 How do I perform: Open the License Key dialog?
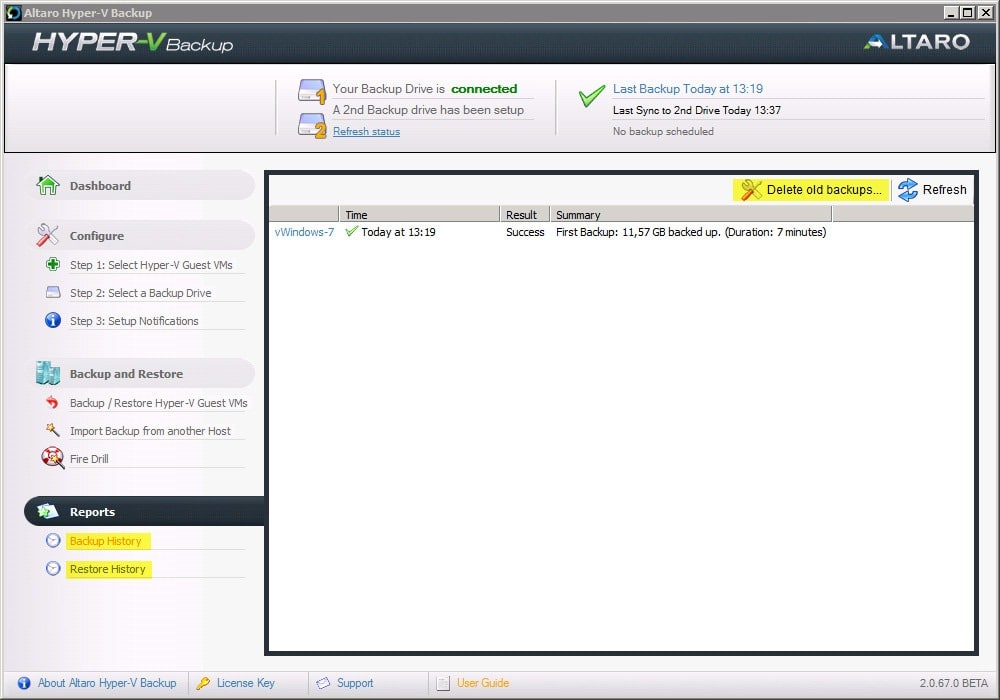click(x=246, y=683)
